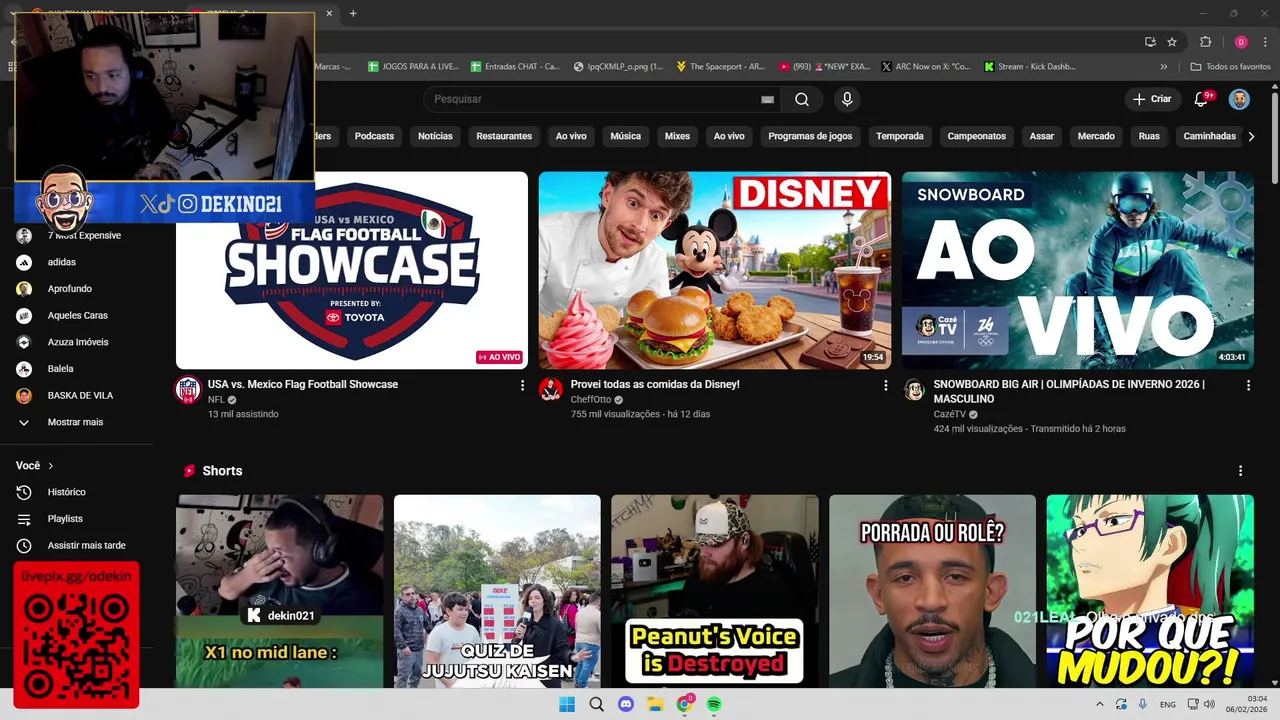Open a new browser tab

point(353,13)
